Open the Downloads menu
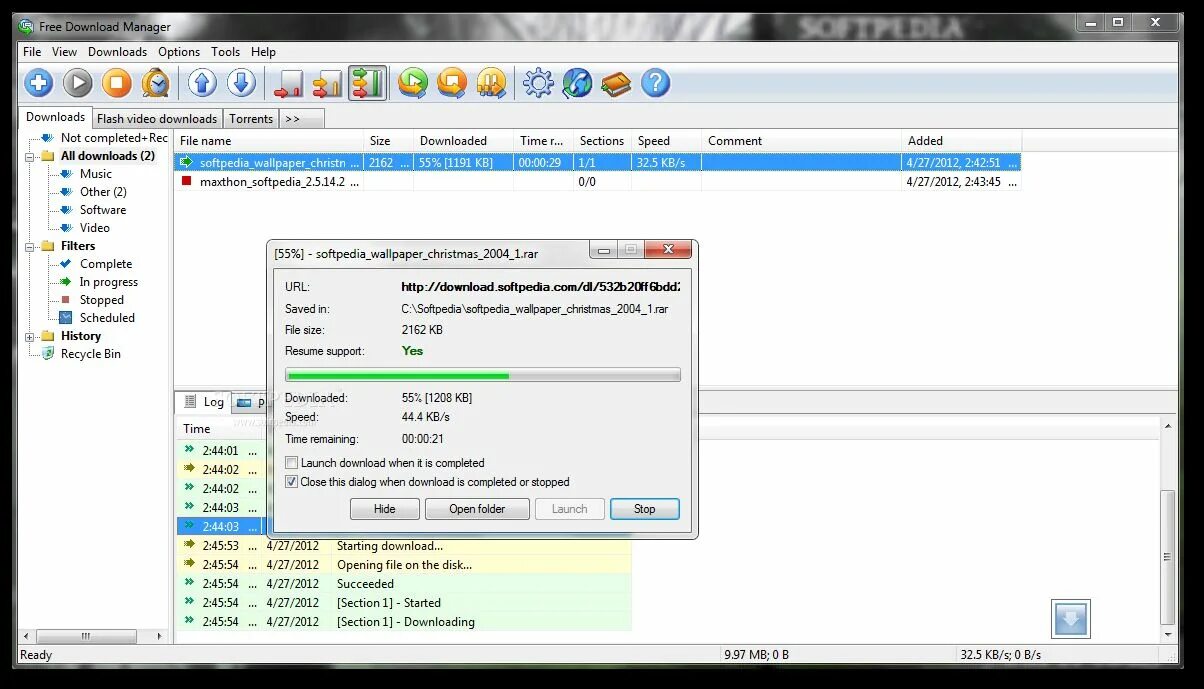 coord(117,52)
